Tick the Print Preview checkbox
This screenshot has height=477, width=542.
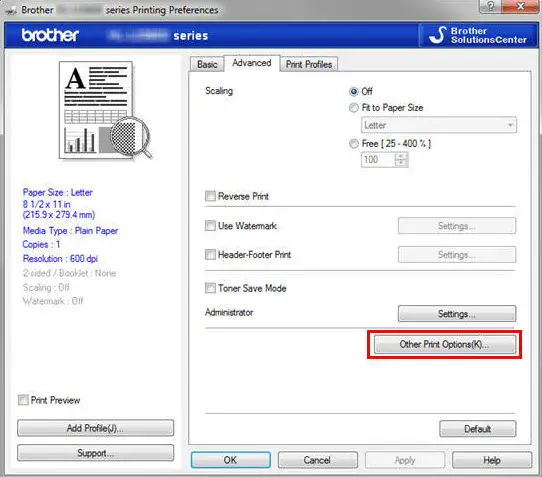coord(23,400)
